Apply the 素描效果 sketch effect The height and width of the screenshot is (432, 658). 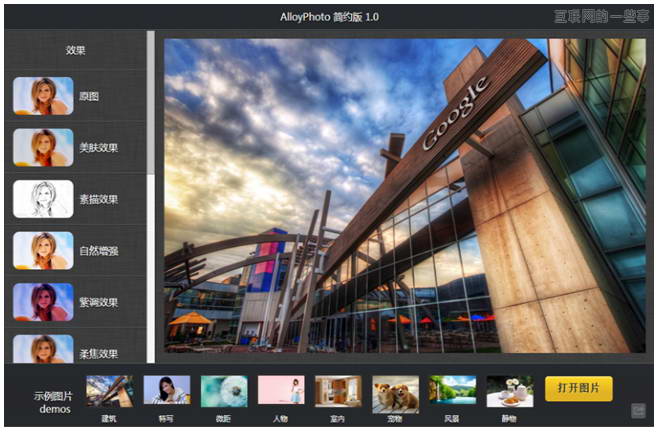coord(43,199)
